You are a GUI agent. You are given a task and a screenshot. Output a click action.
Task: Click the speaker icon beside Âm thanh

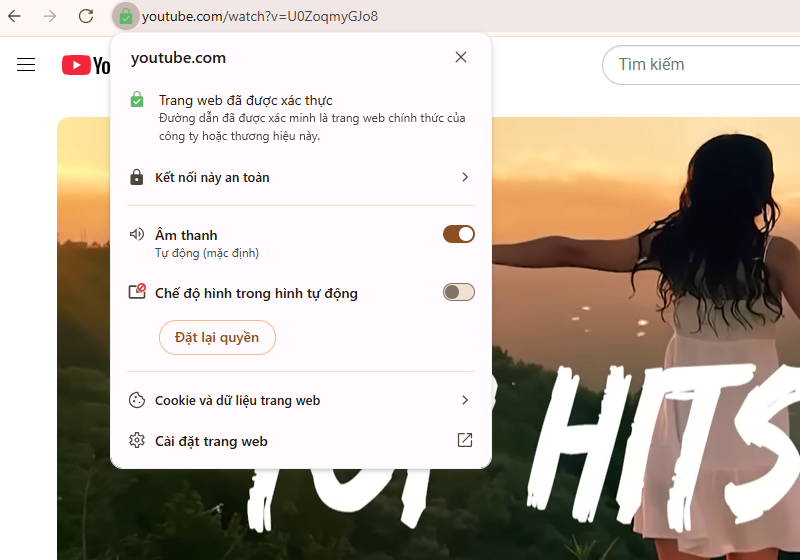pyautogui.click(x=137, y=234)
